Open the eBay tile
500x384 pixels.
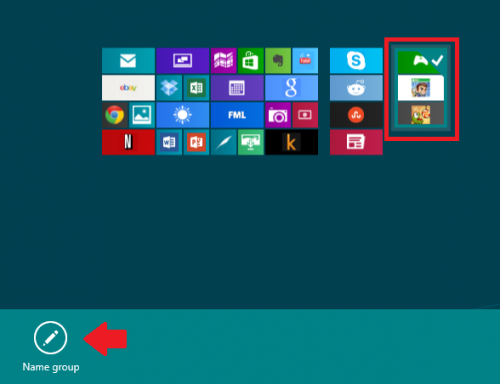click(128, 88)
